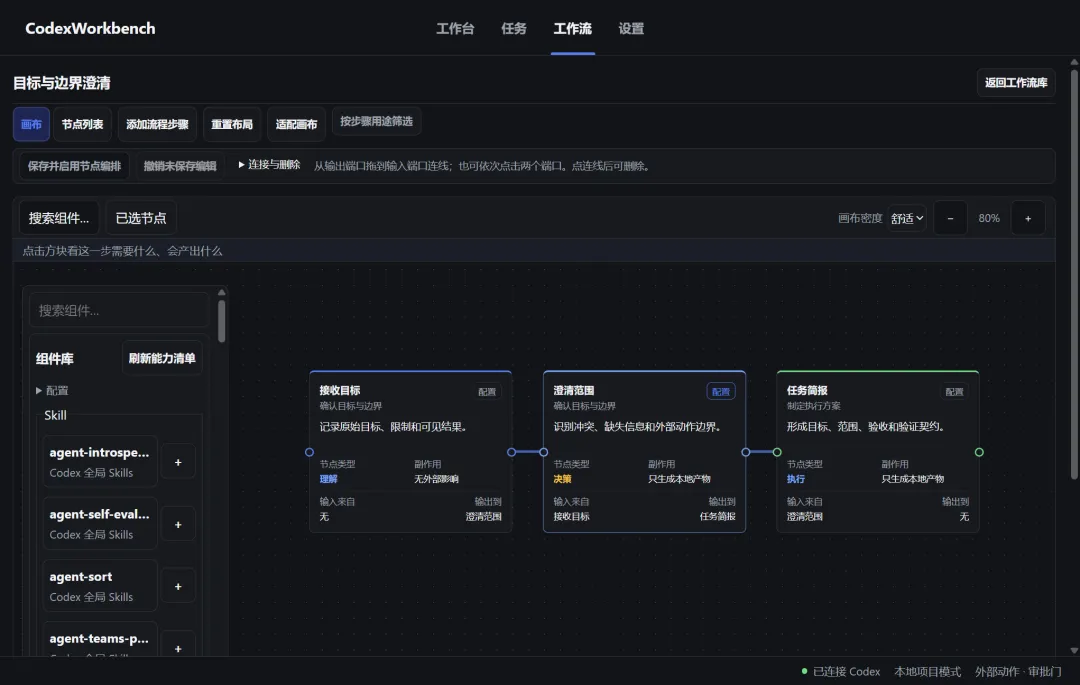Click output port of 澄清范围 node
Viewport: 1080px width, 685px height.
click(x=745, y=452)
